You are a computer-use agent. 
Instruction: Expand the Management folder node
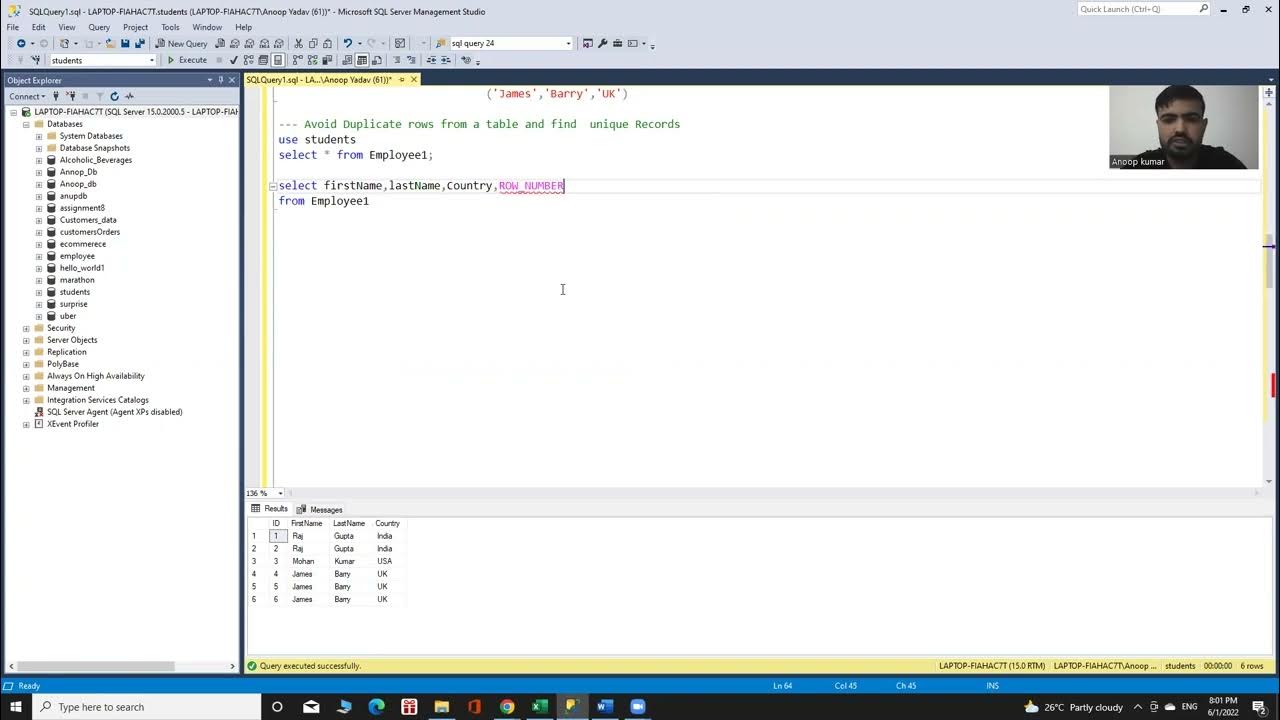(x=26, y=388)
